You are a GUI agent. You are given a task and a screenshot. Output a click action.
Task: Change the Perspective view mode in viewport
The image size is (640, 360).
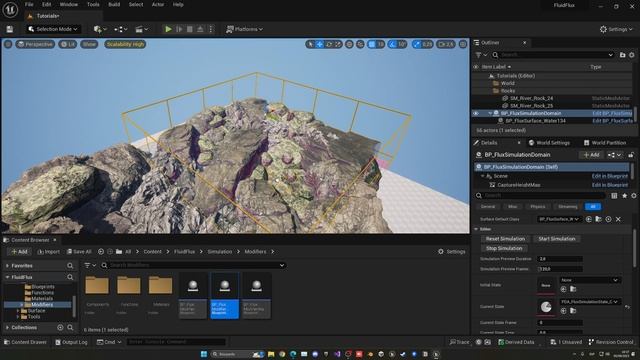[x=35, y=44]
